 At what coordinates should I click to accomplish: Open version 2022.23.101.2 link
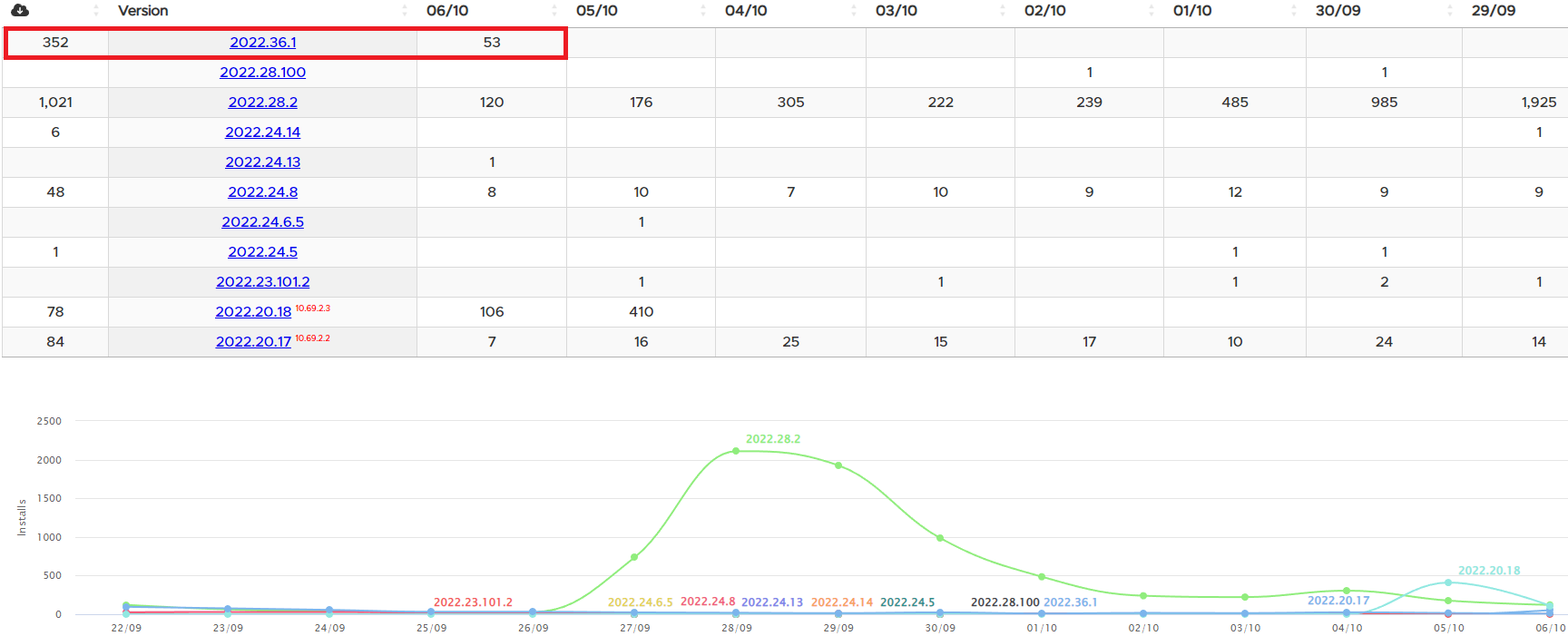click(x=262, y=282)
